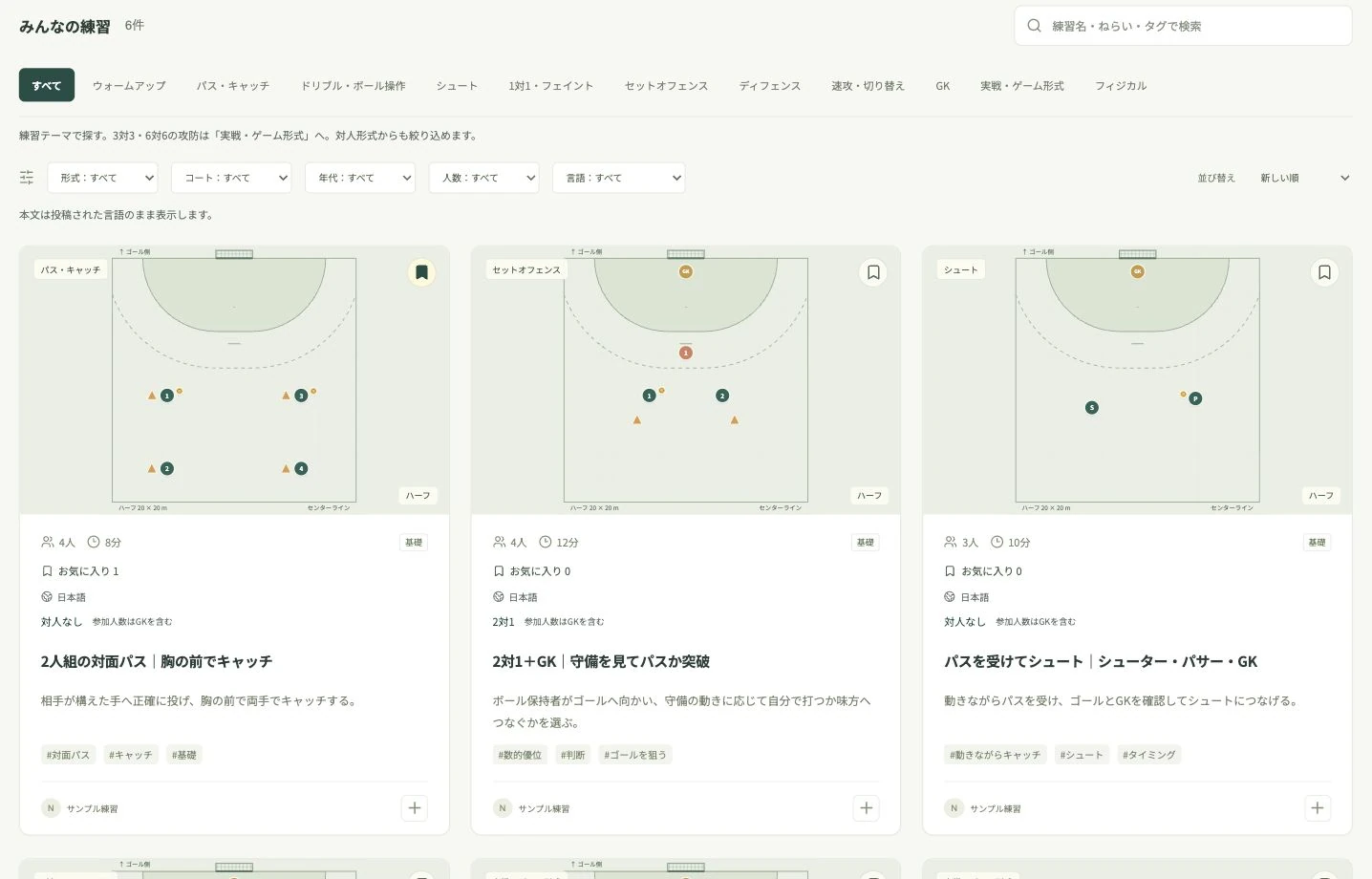Click bookmark icon beside お気に入り 1
The width and height of the screenshot is (1372, 879).
click(47, 571)
